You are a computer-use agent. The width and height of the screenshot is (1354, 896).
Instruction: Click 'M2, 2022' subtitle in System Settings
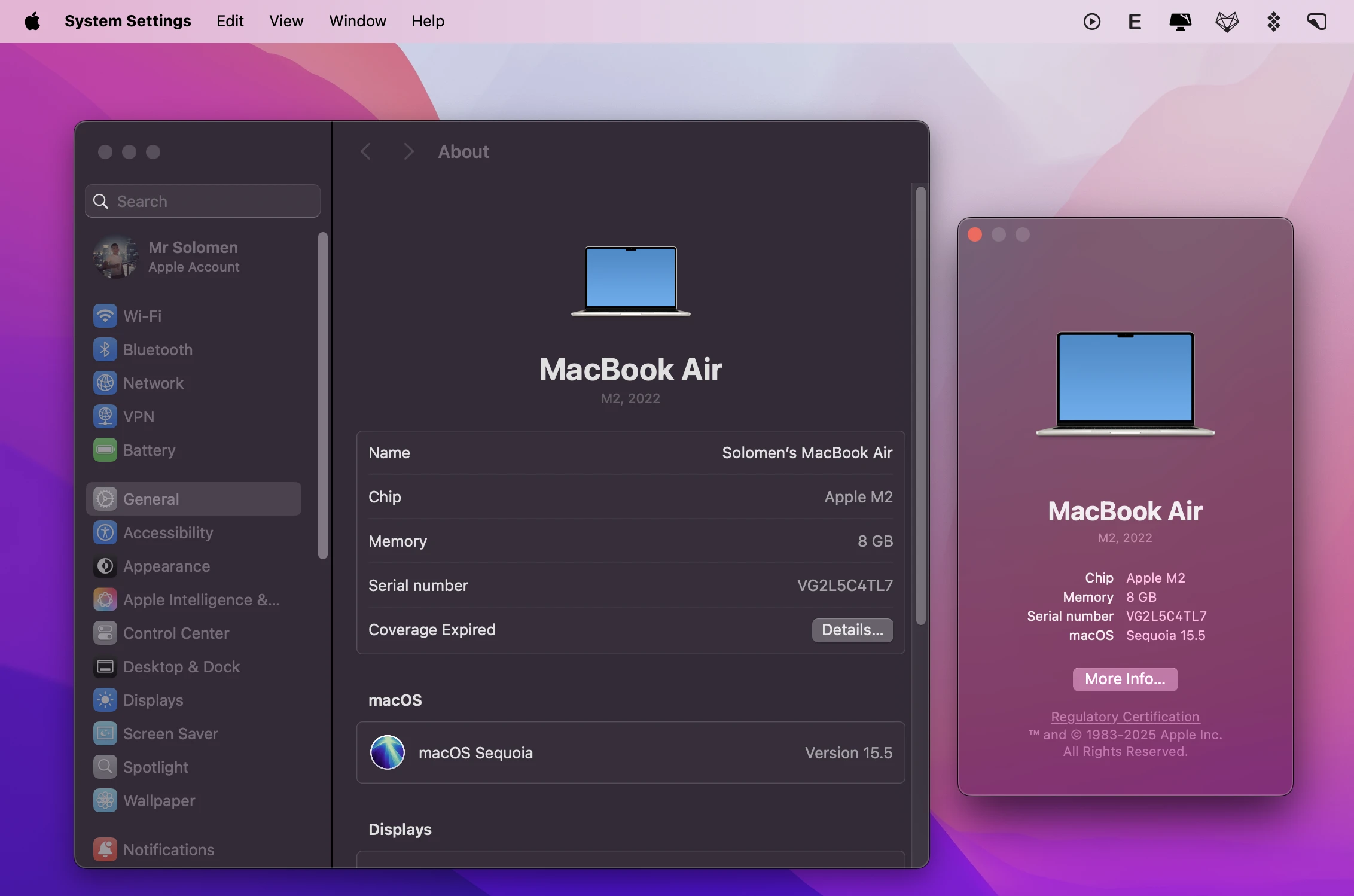point(630,398)
